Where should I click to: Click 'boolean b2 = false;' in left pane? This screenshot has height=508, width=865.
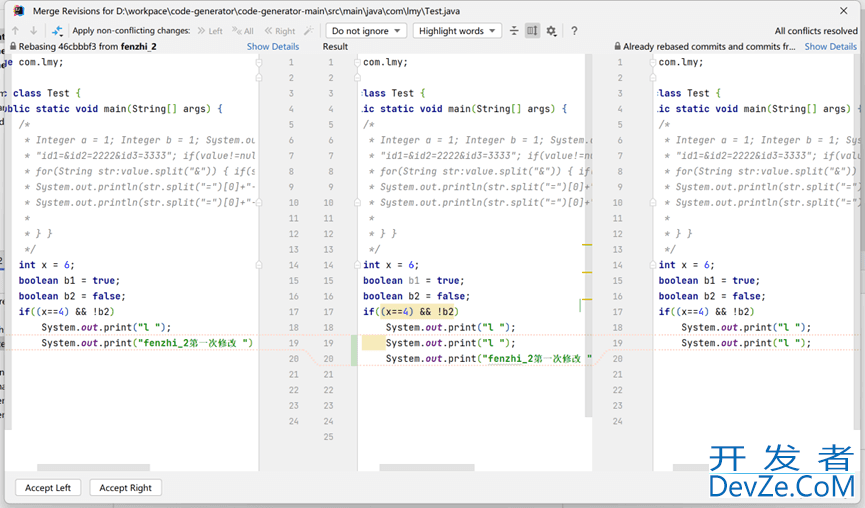pyautogui.click(x=72, y=296)
